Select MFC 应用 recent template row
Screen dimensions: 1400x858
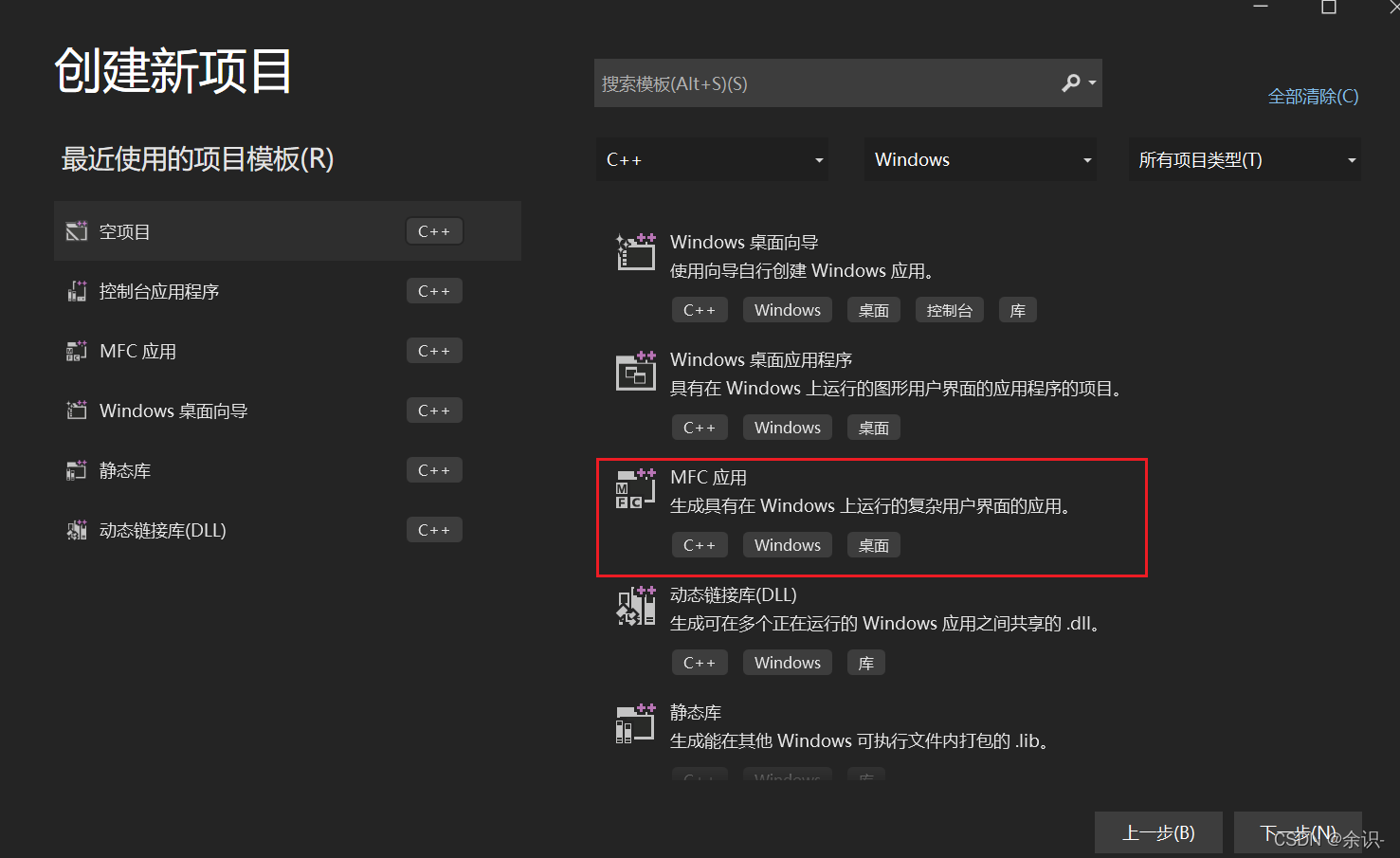point(287,351)
